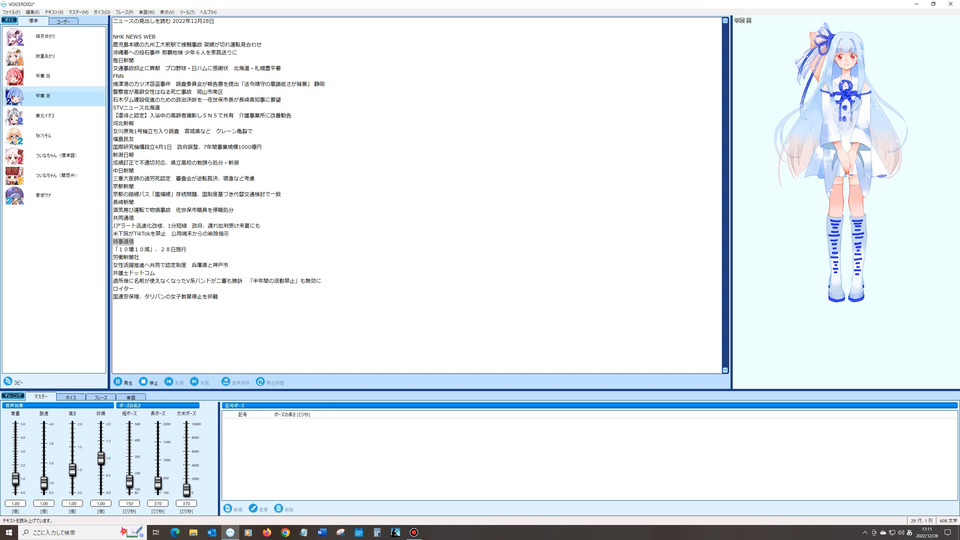This screenshot has width=960, height=540.
Task: Select 結月ゆかり voice preset
Action: point(54,37)
